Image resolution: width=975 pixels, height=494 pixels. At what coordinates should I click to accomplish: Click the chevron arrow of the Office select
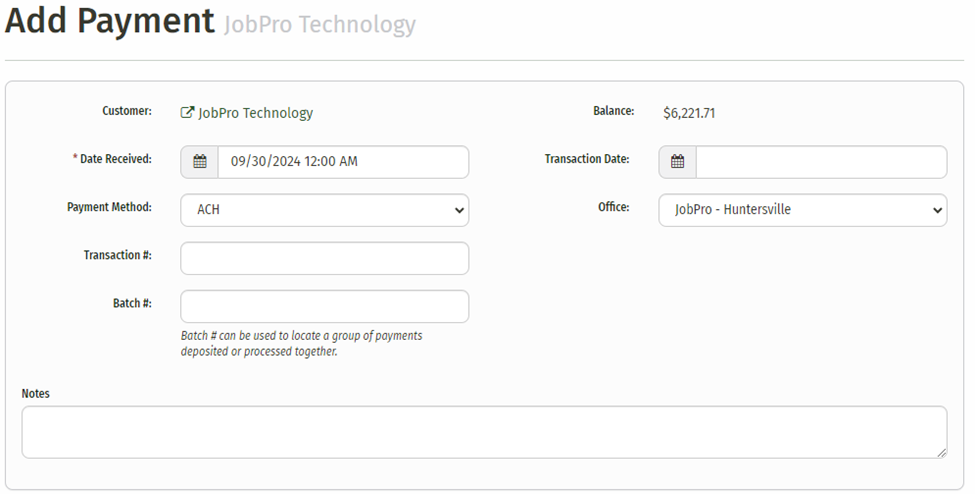click(x=937, y=210)
